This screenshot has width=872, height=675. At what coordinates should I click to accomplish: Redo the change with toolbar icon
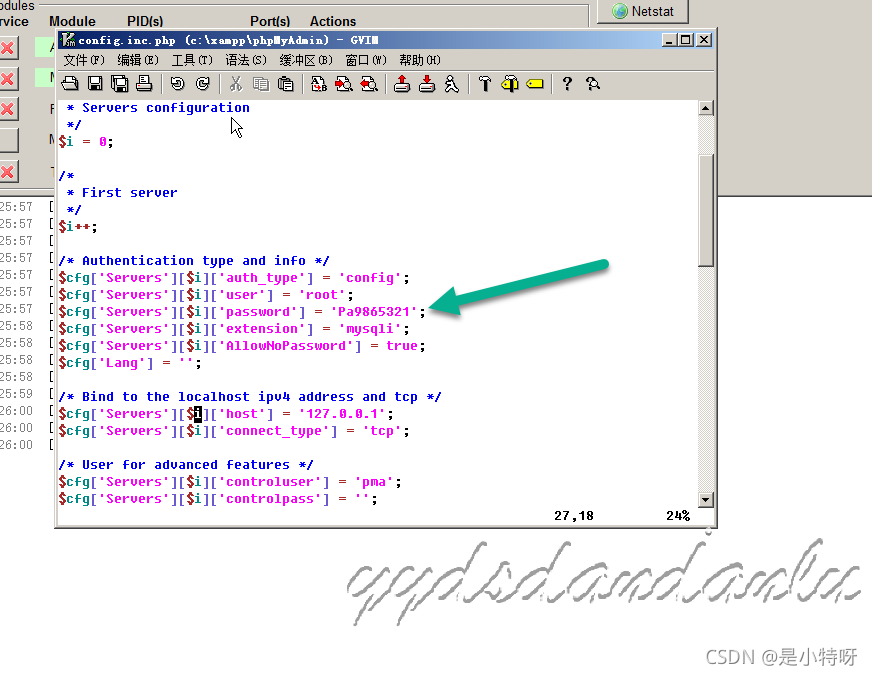pyautogui.click(x=203, y=83)
